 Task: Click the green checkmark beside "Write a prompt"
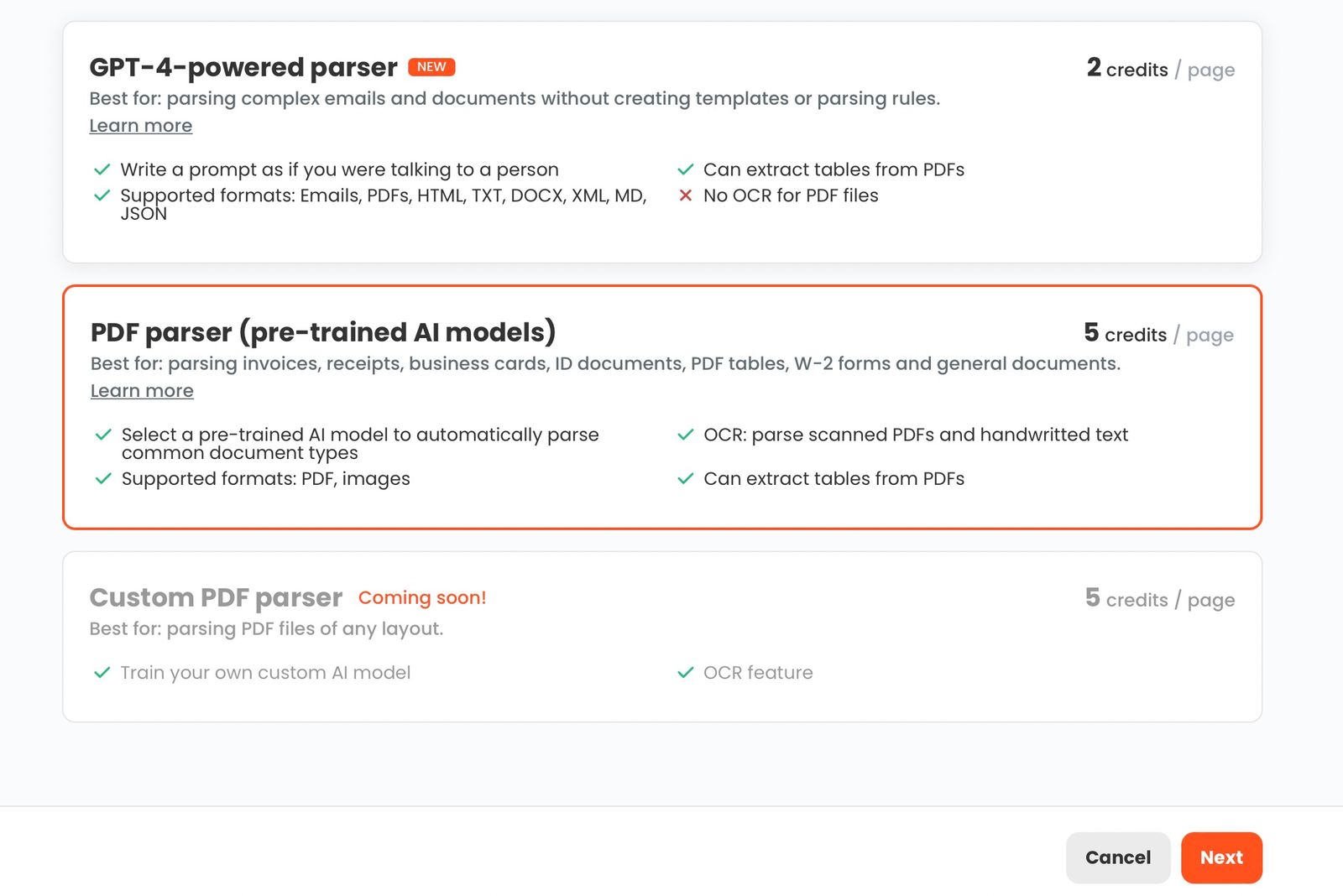[x=101, y=169]
